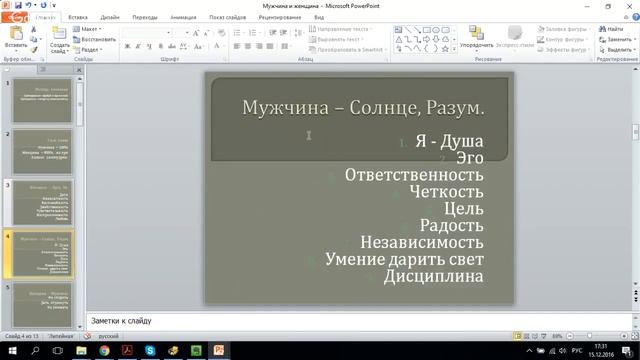Clear all formatting eraser icon
The height and width of the screenshot is (360, 640).
click(x=221, y=33)
